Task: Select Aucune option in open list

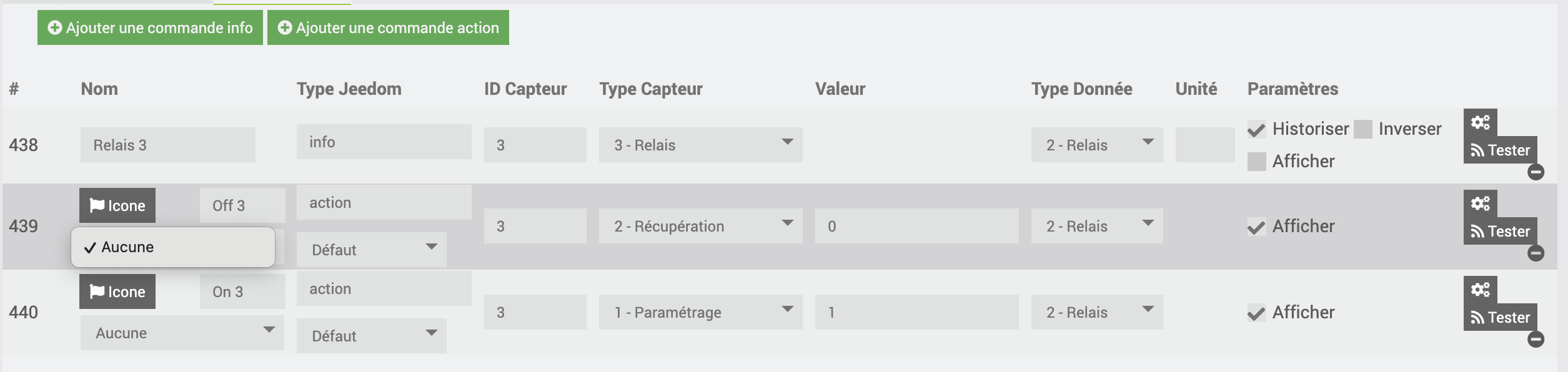Action: [x=173, y=247]
